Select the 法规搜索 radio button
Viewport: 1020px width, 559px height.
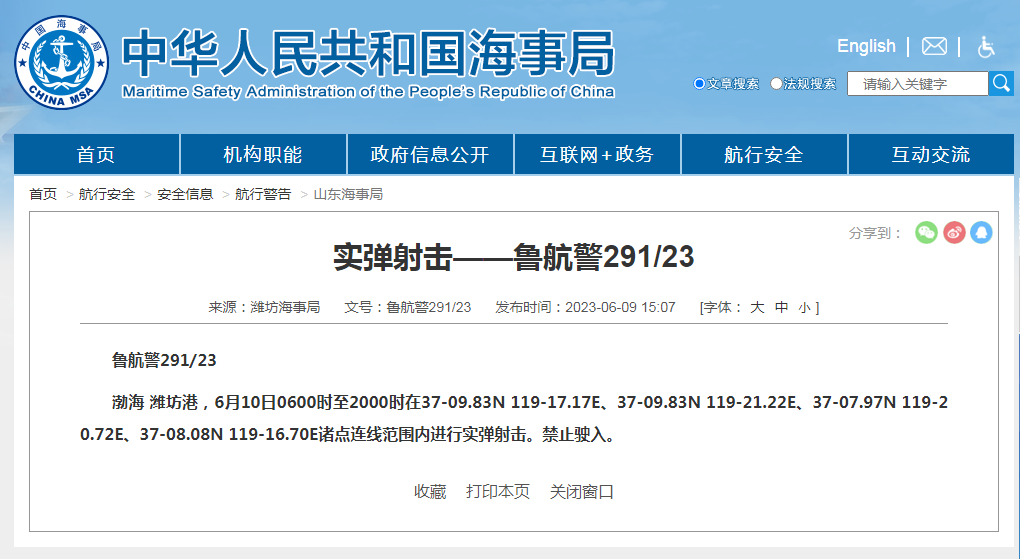[776, 83]
